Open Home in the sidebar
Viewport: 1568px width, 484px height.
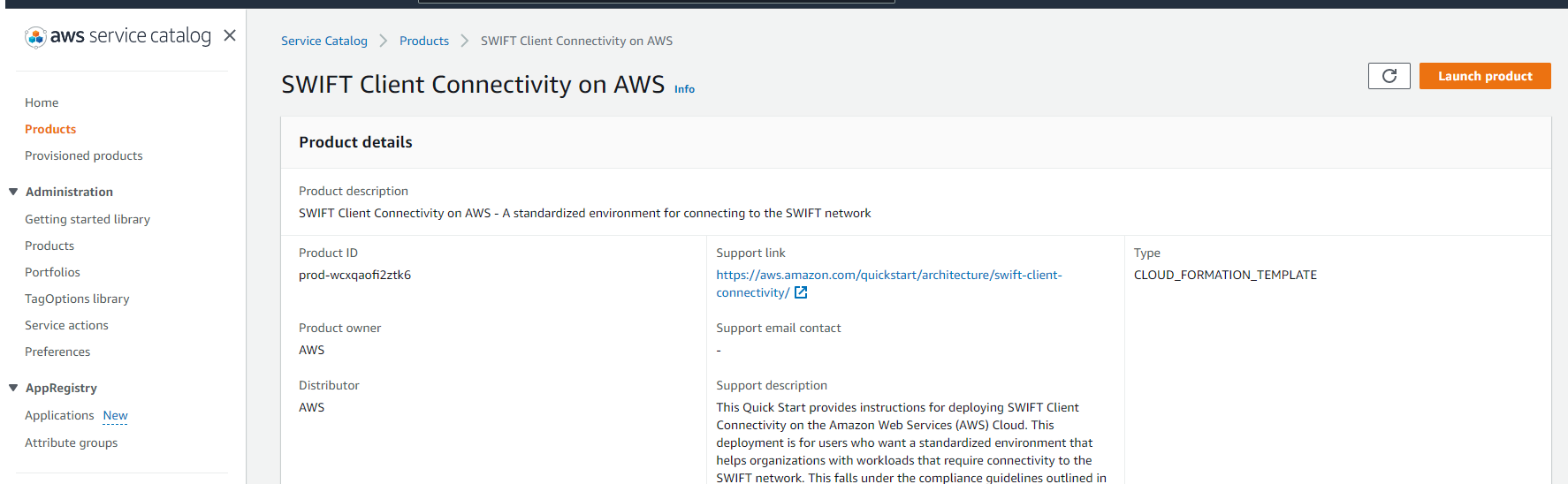click(x=42, y=102)
